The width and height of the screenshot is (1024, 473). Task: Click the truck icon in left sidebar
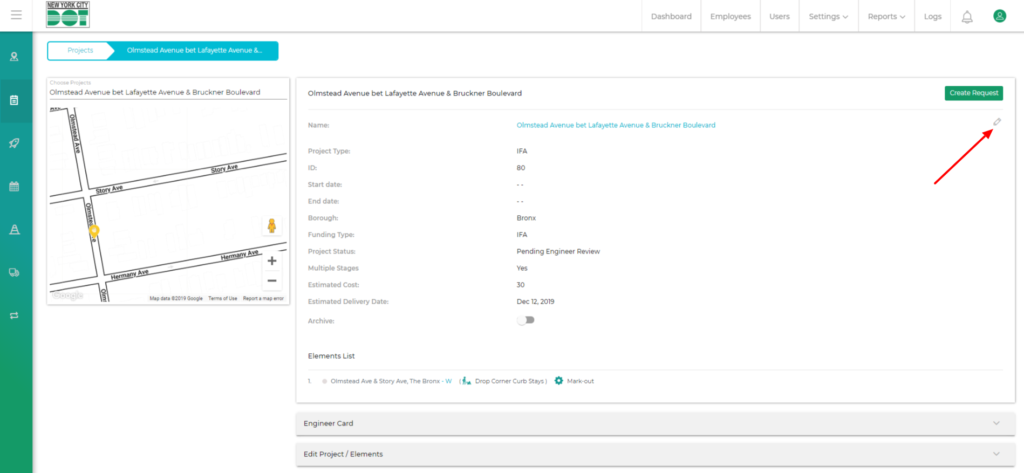(x=15, y=272)
